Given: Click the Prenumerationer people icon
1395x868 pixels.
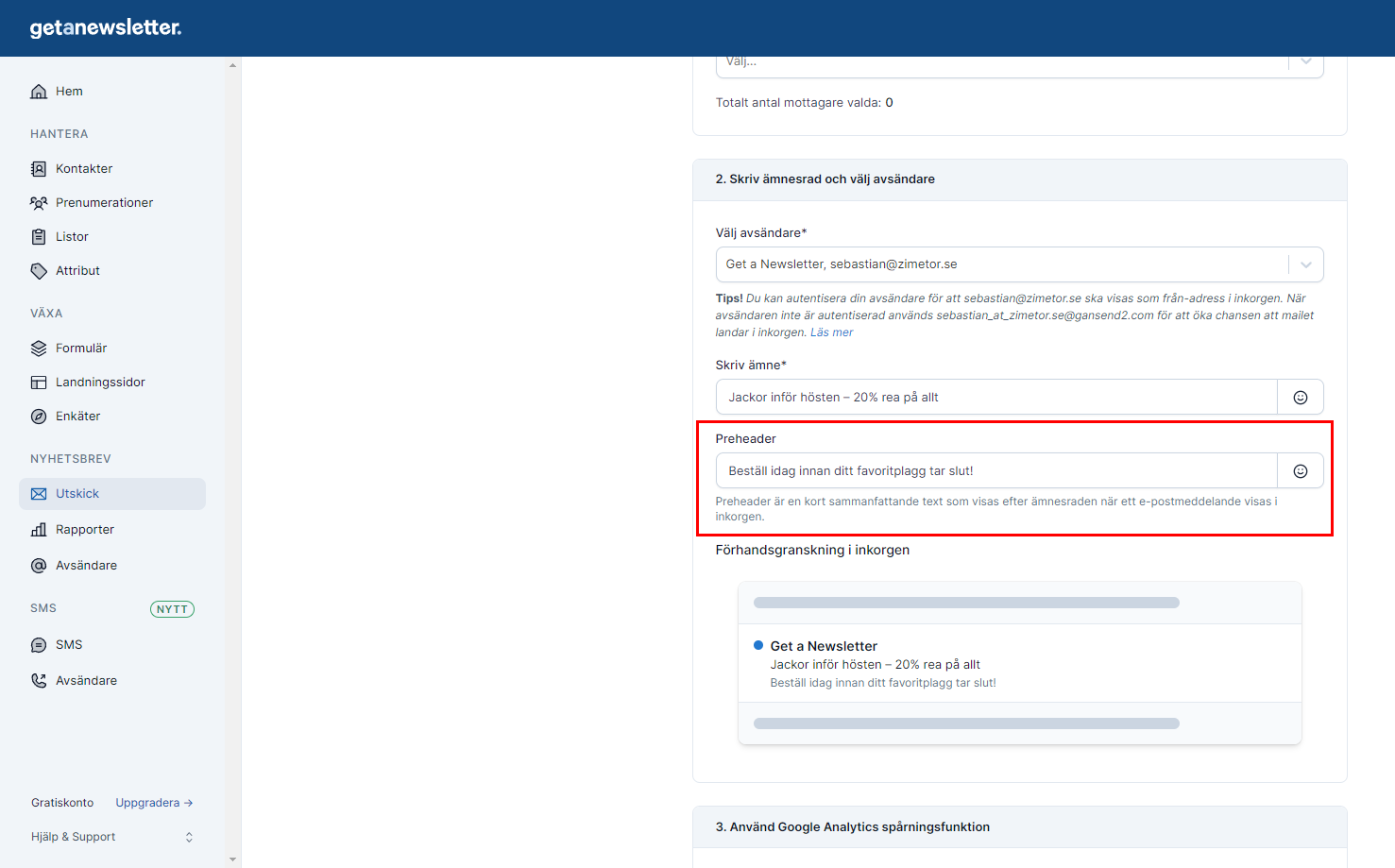Looking at the screenshot, I should 39,203.
